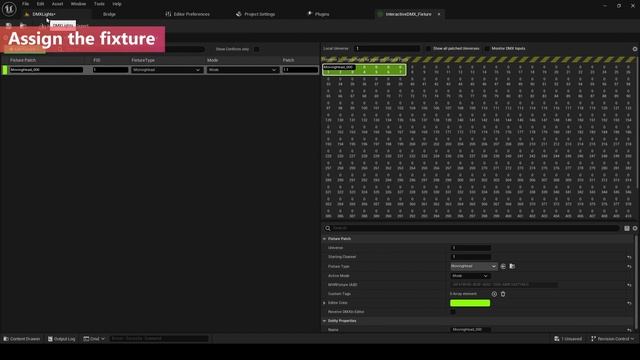The height and width of the screenshot is (360, 640).
Task: Open the patch grid settings gear icon
Action: click(635, 49)
